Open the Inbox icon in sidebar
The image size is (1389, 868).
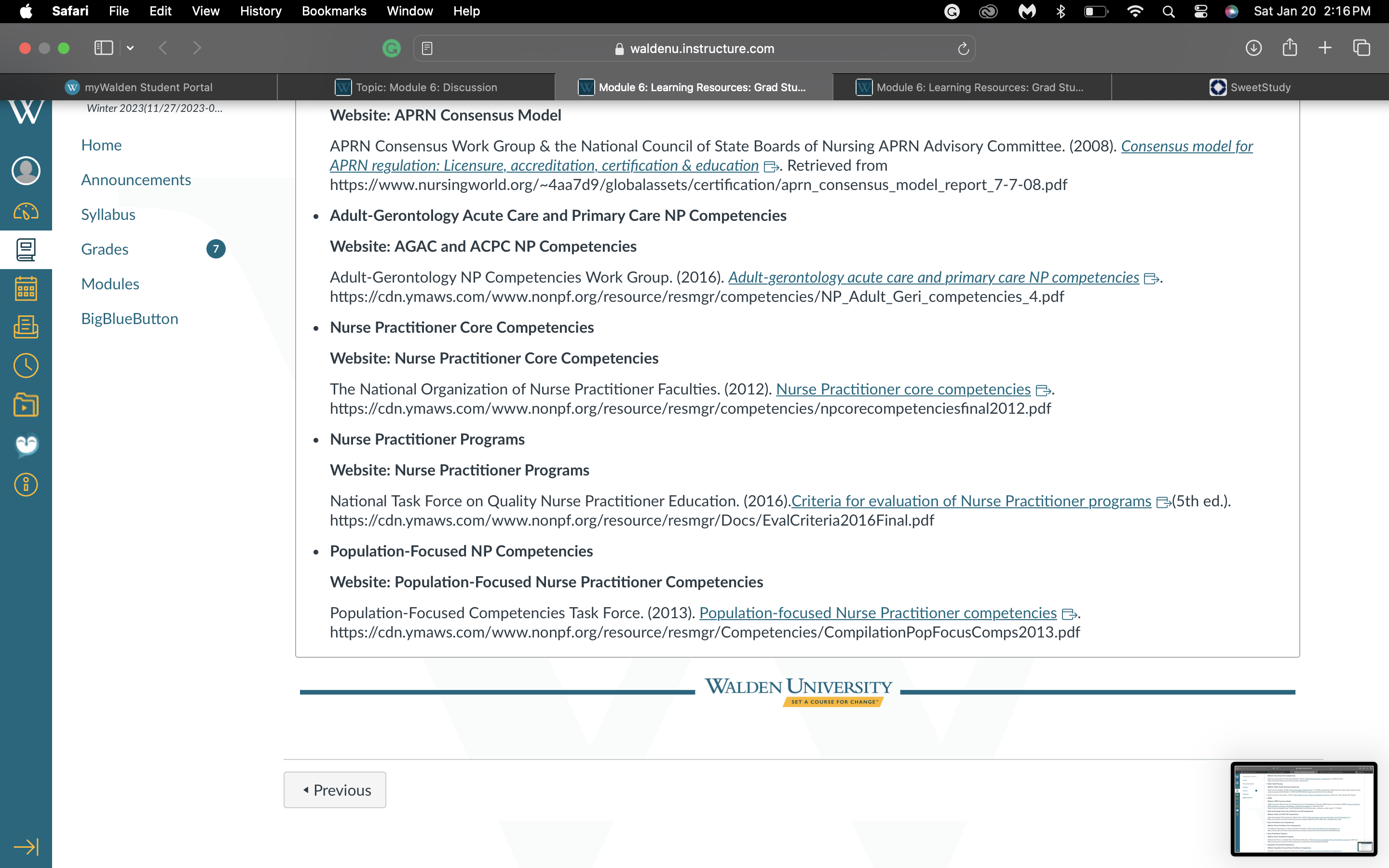26,326
